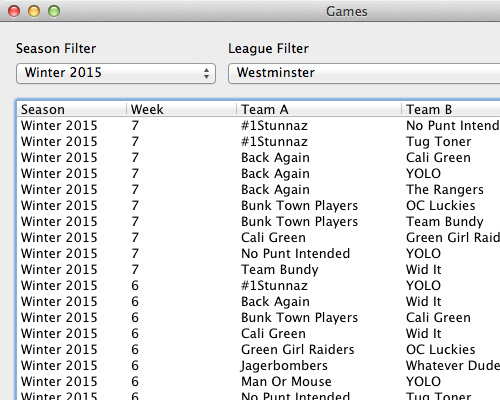This screenshot has height=400, width=500.
Task: Click the green zoom window button
Action: (54, 11)
